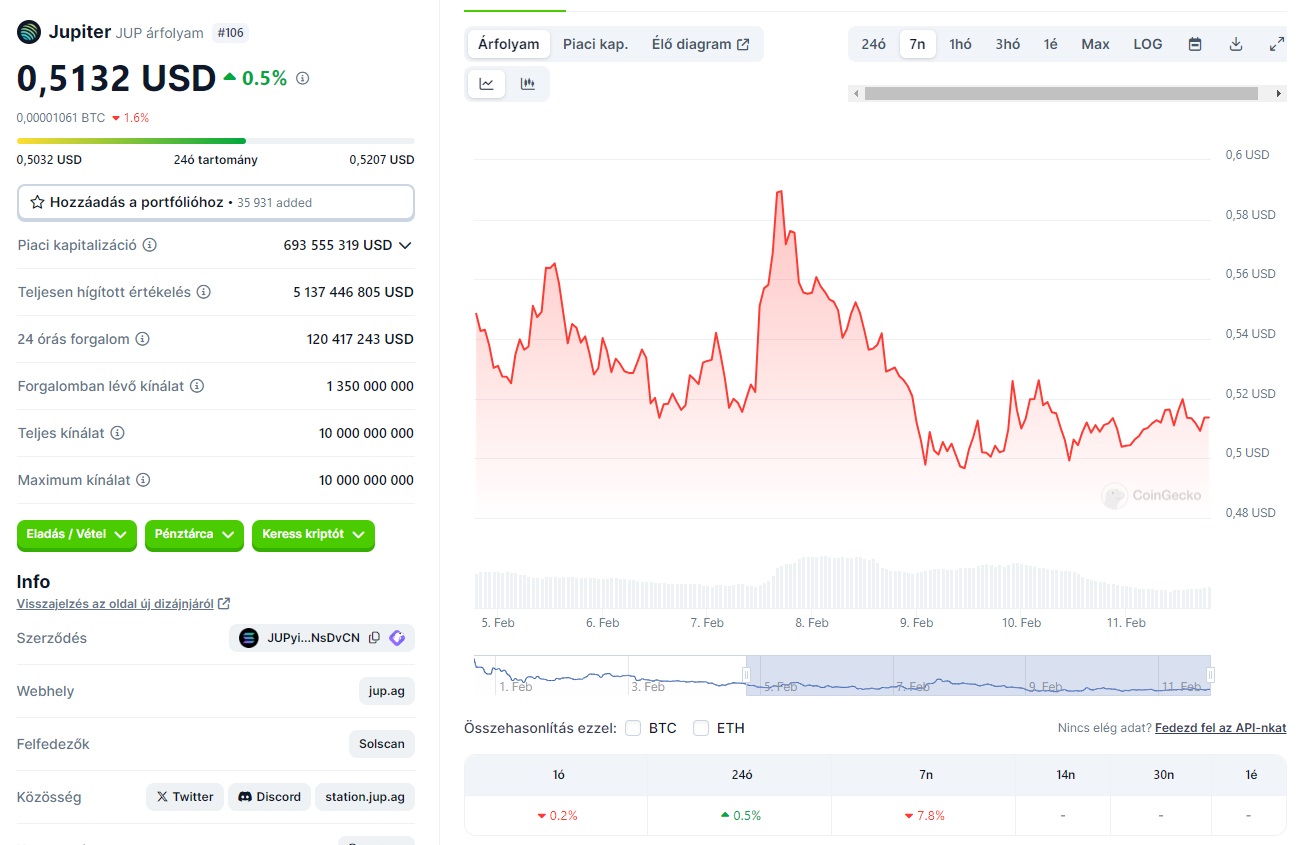Click the 0,5132 USD price
The image size is (1301, 845).
116,78
